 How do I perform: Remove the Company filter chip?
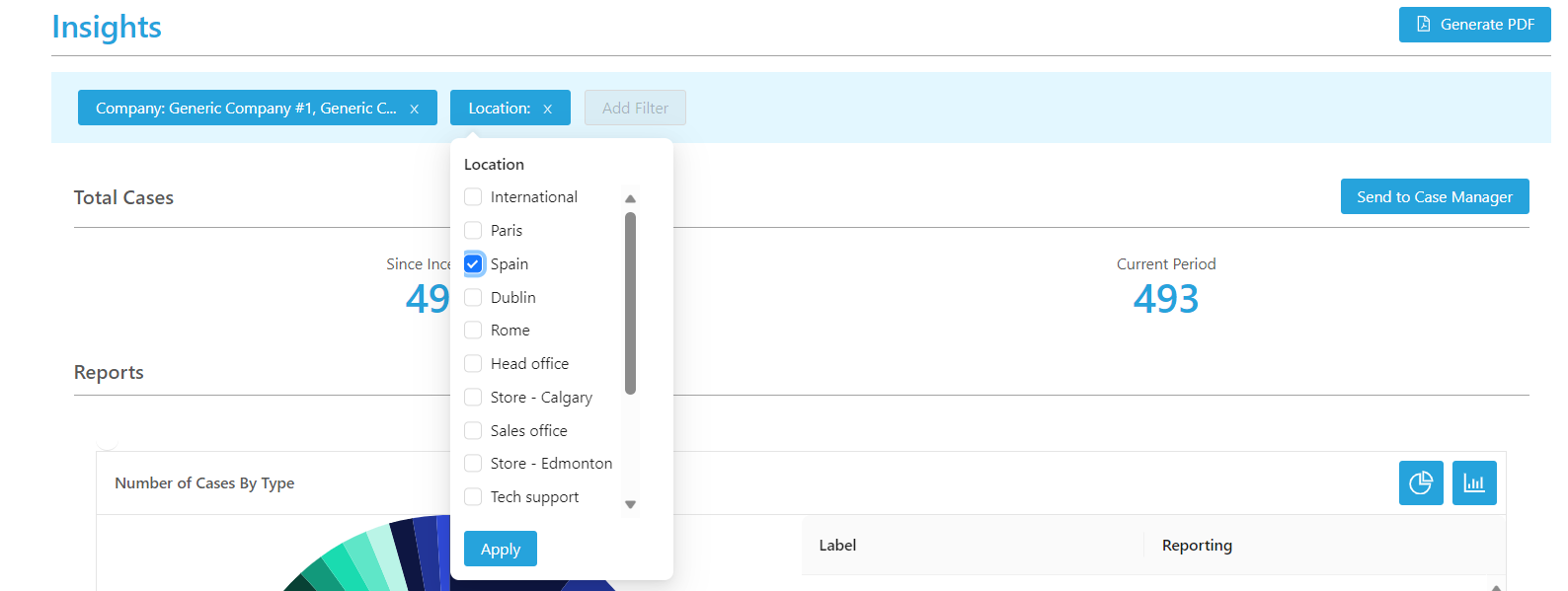[415, 109]
